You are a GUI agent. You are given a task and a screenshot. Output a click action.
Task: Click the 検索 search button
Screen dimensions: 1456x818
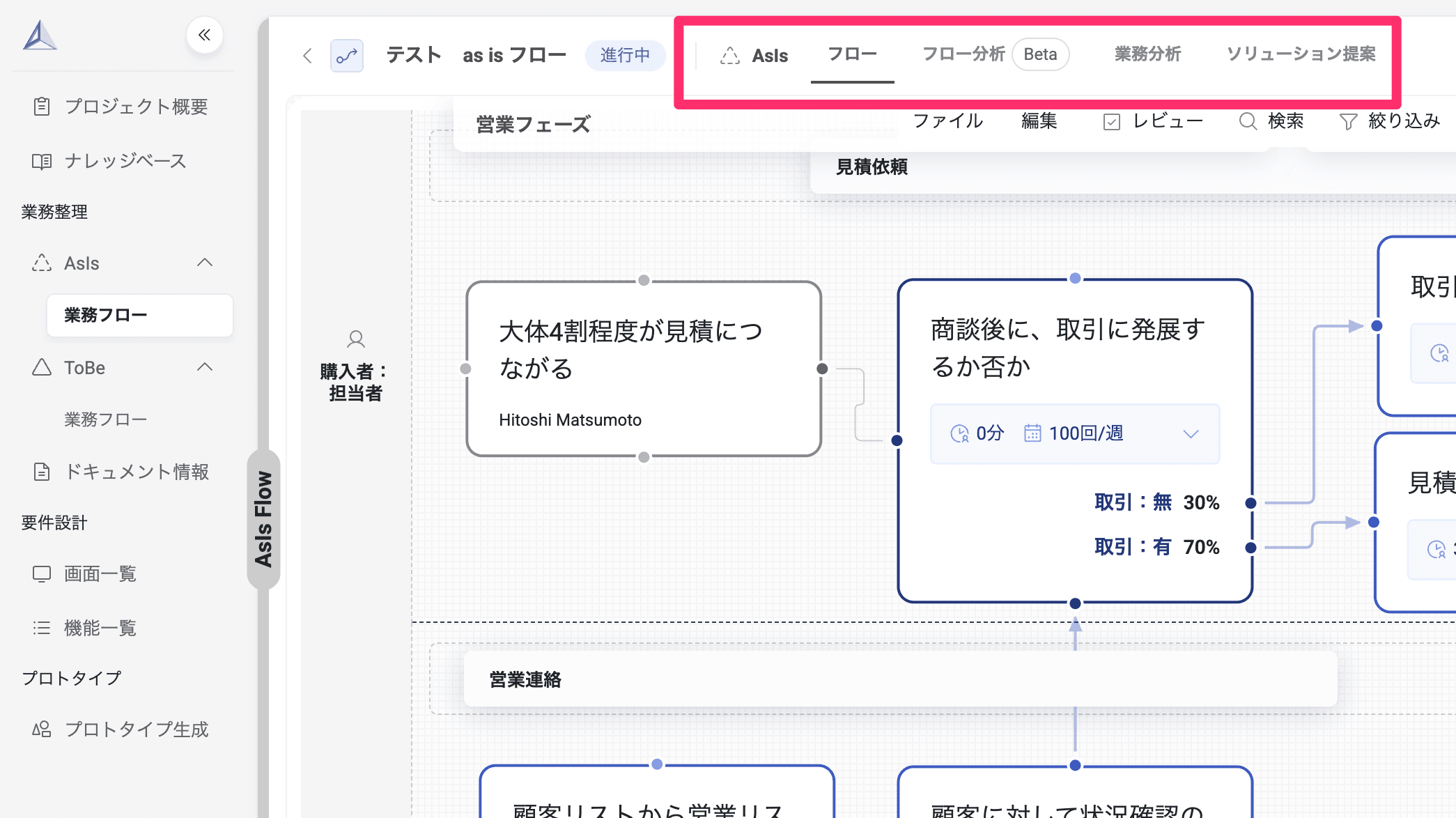click(1271, 121)
